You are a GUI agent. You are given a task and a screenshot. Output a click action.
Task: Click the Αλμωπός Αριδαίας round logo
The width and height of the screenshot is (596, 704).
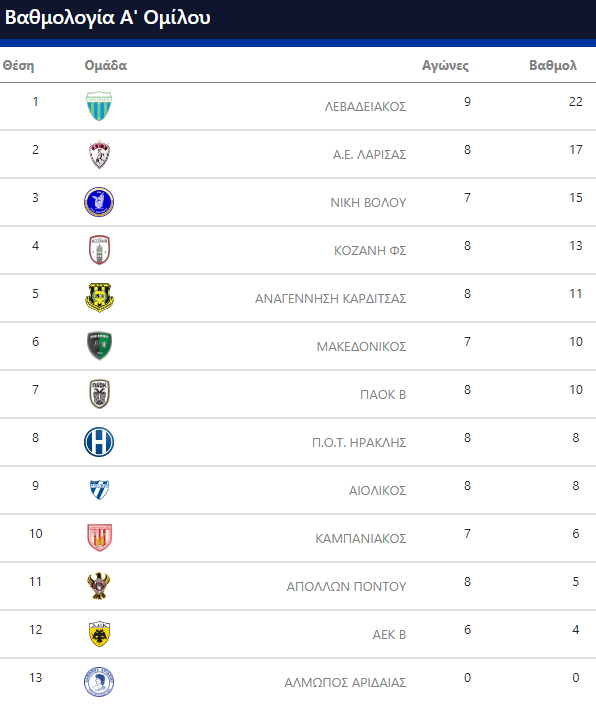(99, 682)
